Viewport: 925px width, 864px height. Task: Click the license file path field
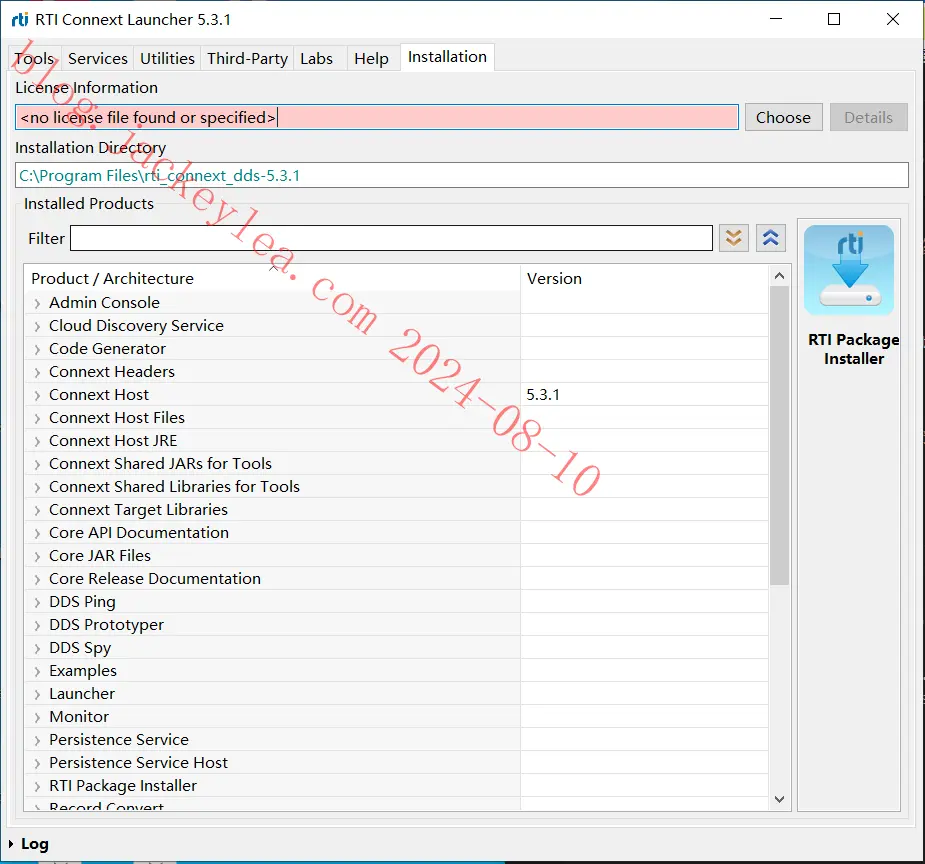pyautogui.click(x=376, y=117)
